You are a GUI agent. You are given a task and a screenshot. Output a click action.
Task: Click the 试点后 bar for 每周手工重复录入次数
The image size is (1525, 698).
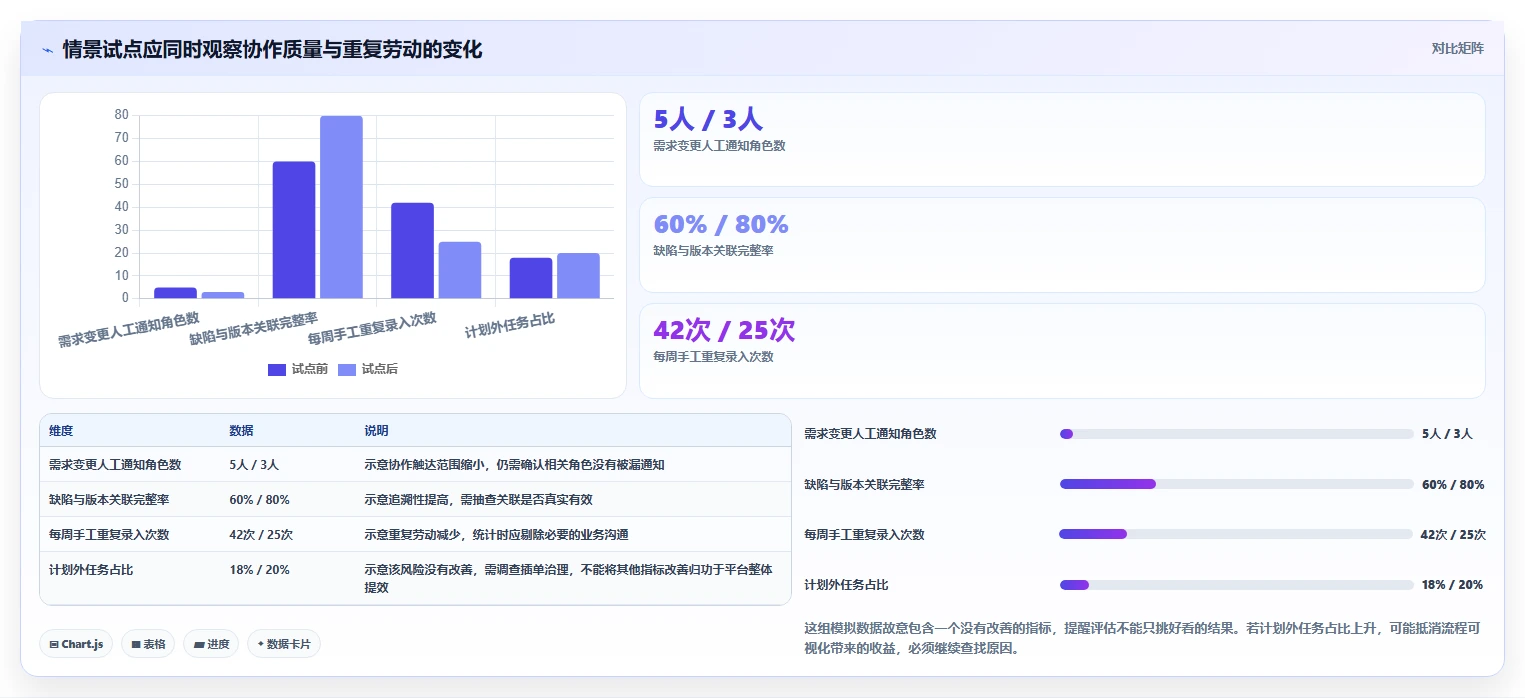point(460,270)
